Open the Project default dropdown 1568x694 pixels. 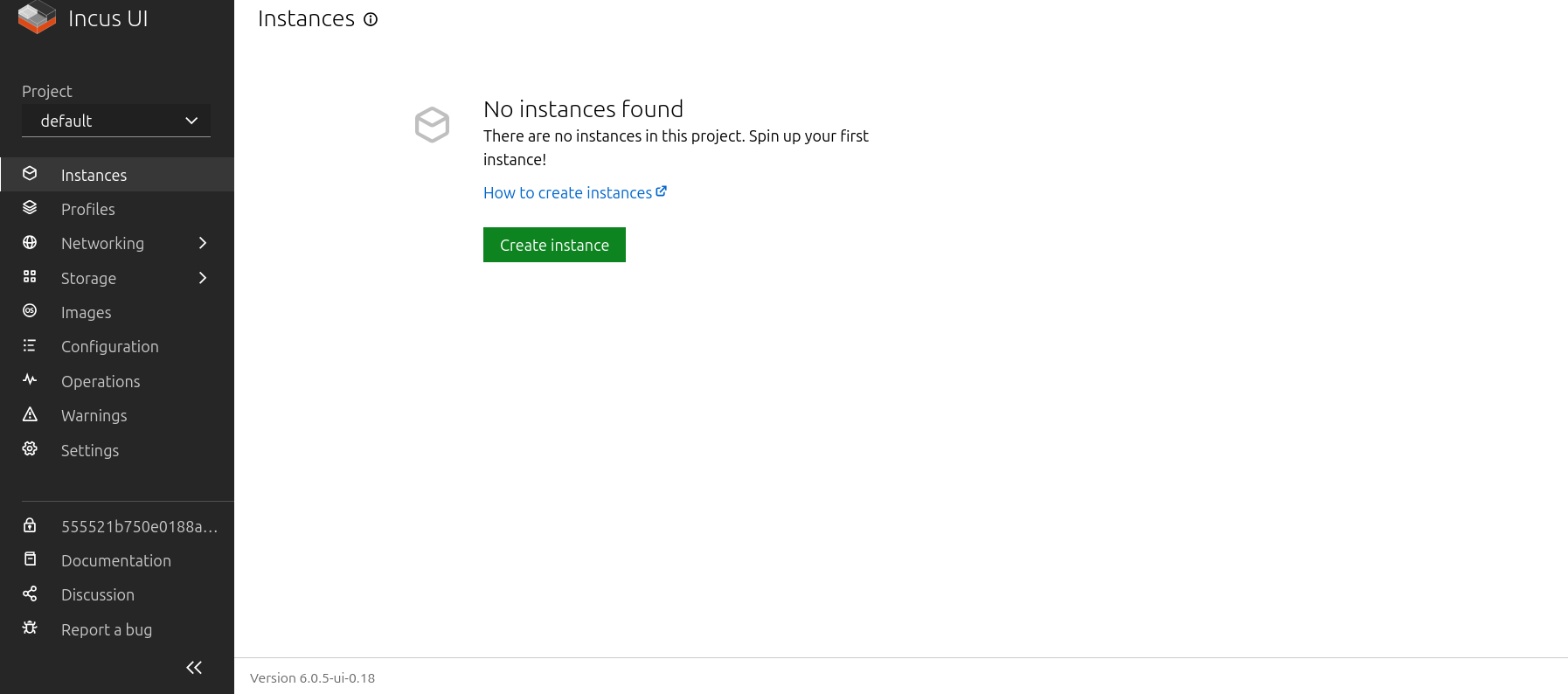click(x=116, y=121)
